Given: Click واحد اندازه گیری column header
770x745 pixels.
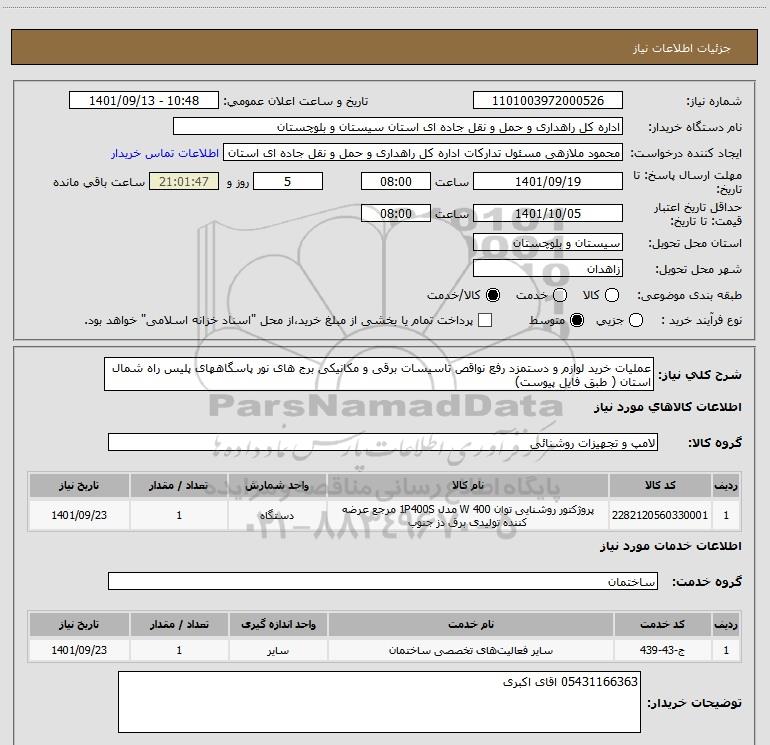Looking at the screenshot, I should coord(278,624).
